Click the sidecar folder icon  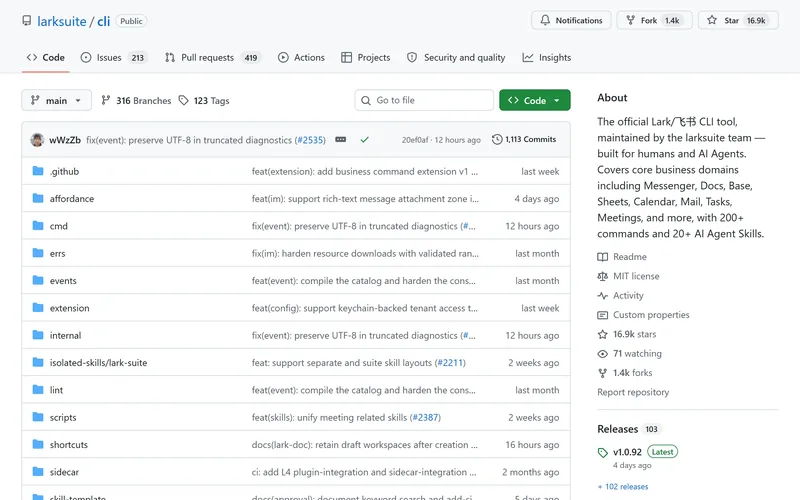pos(38,471)
